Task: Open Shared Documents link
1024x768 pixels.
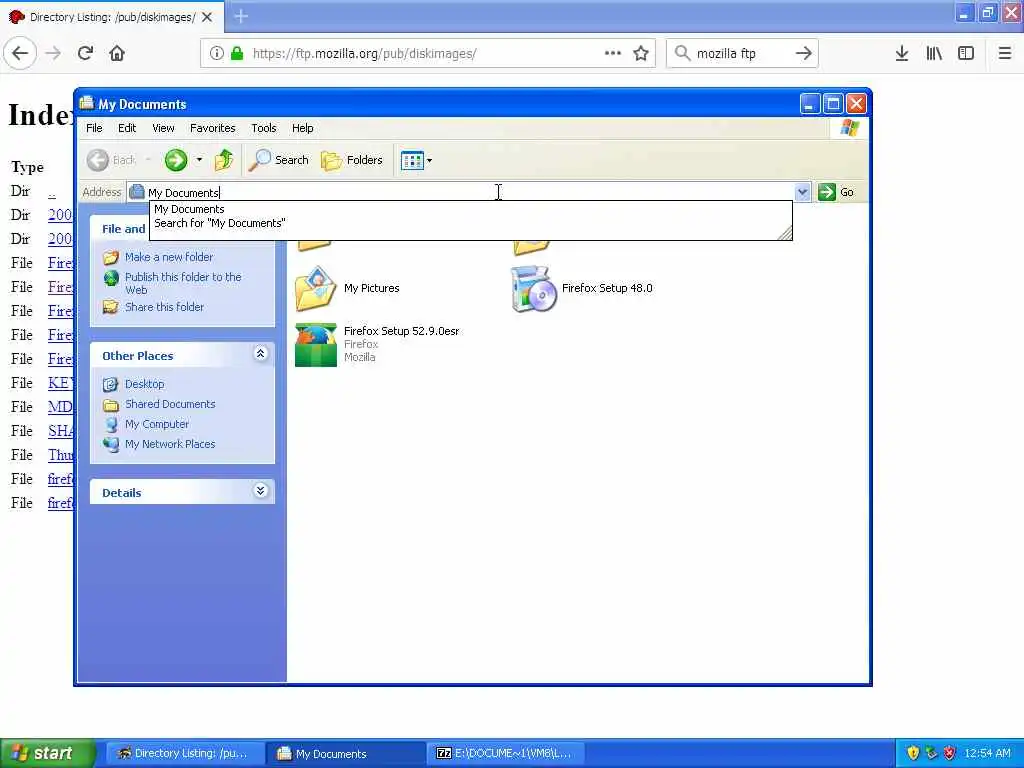Action: coord(170,404)
